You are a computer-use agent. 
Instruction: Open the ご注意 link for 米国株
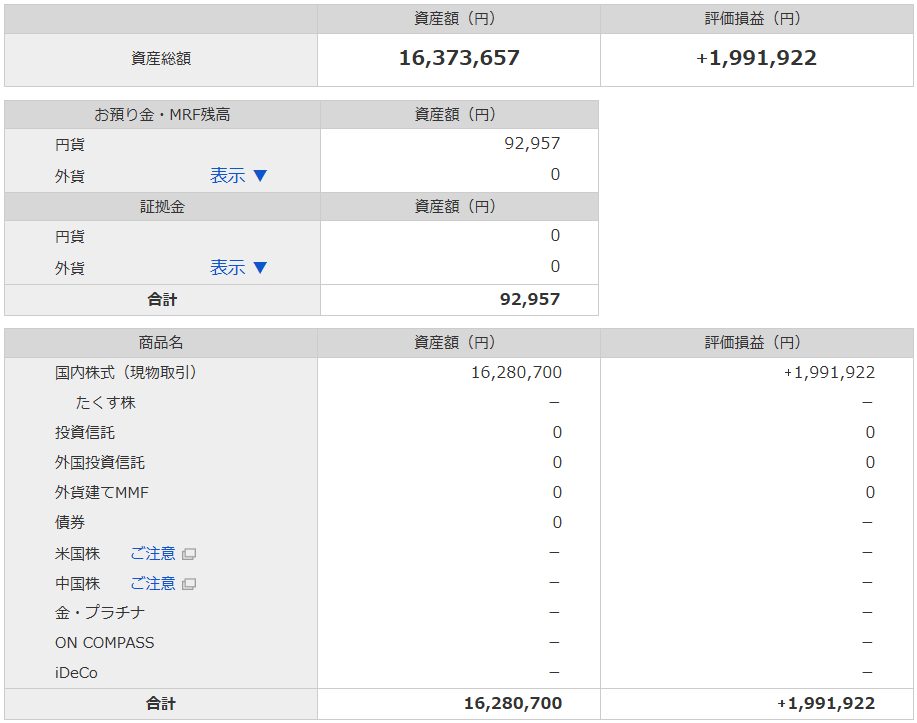[152, 553]
